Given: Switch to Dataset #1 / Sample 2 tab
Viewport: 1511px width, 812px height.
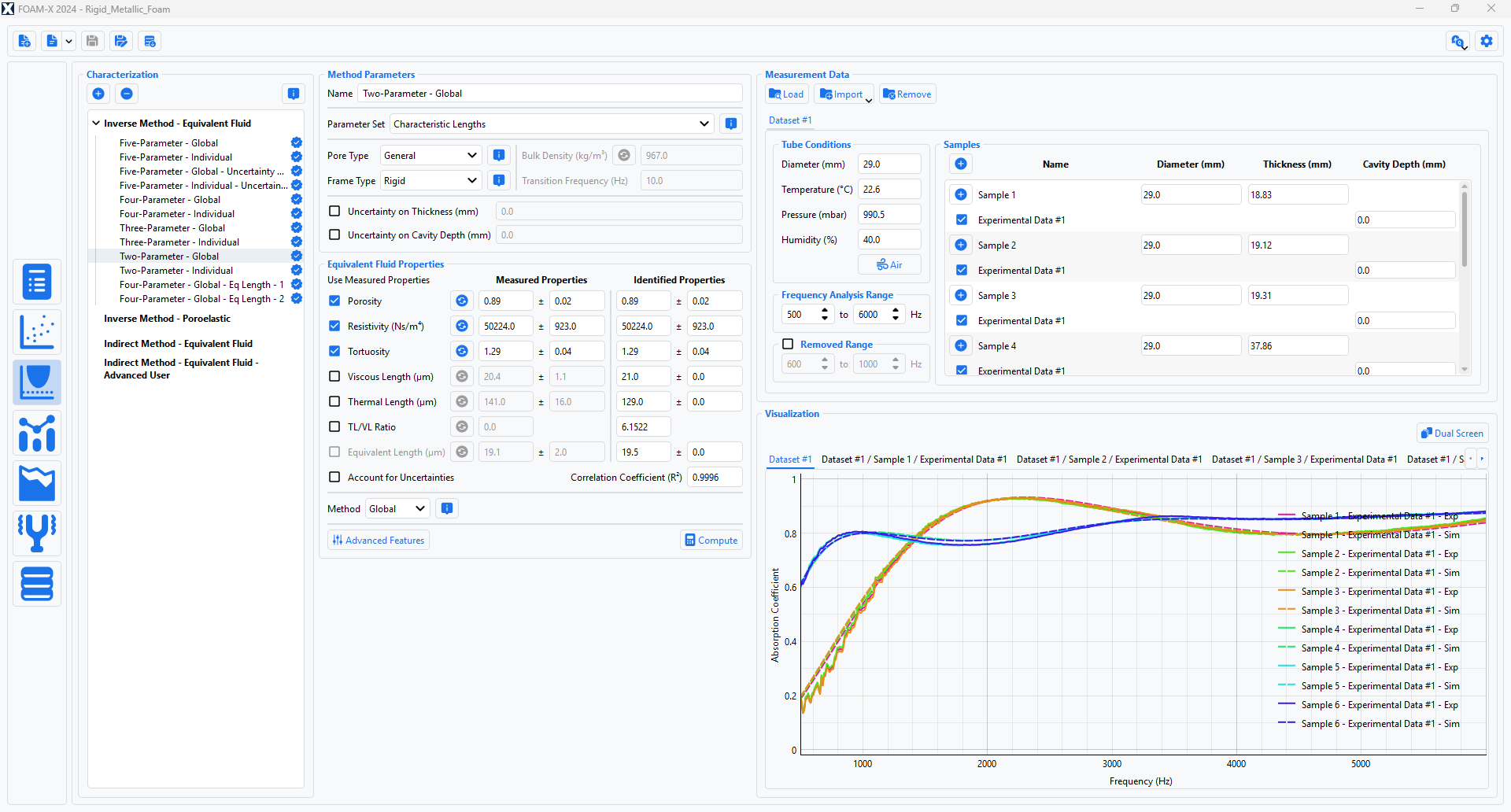Looking at the screenshot, I should (x=1109, y=460).
